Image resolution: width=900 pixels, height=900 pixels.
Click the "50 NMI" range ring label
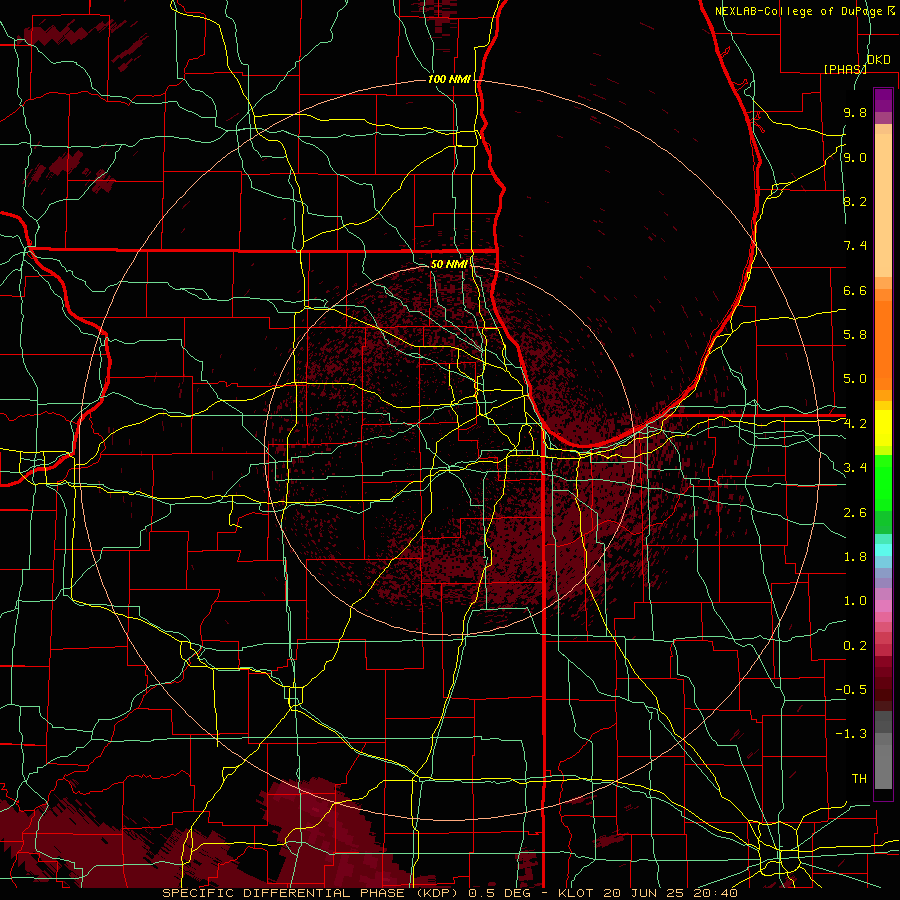[x=449, y=264]
